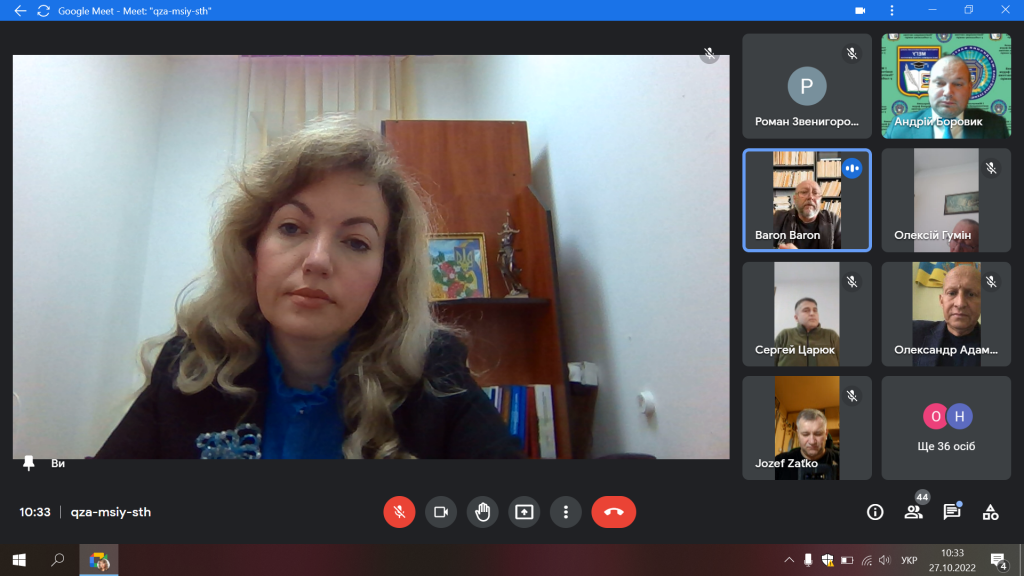Raise hand in the meeting

point(483,512)
